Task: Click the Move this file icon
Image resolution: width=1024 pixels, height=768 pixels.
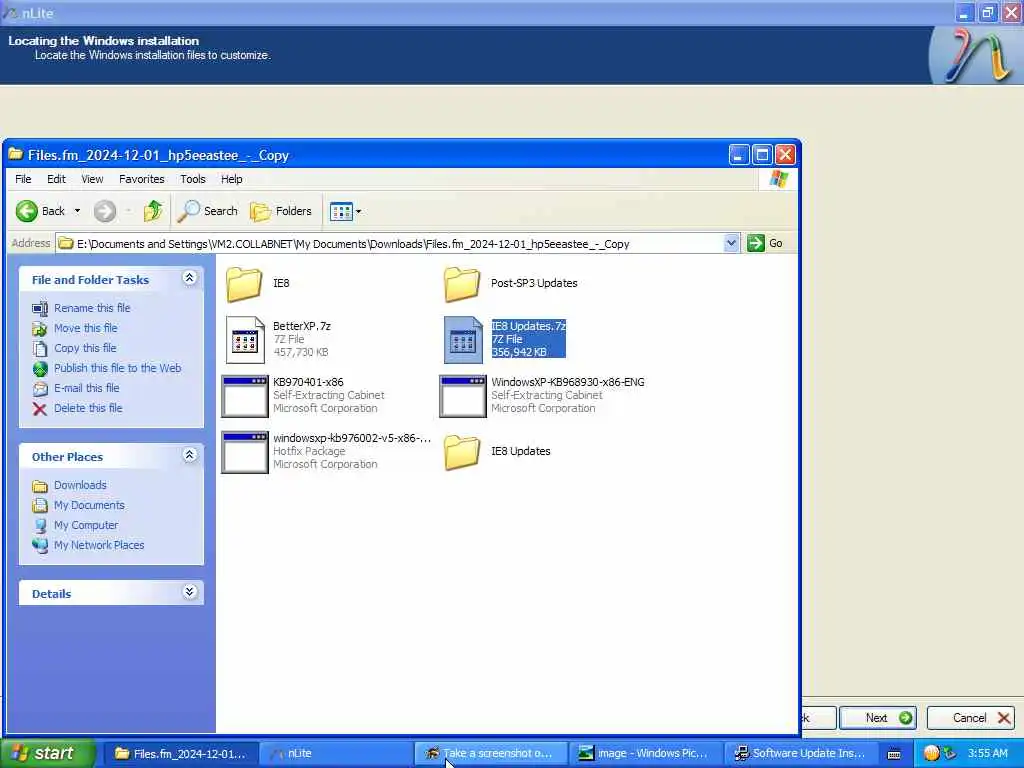Action: (x=40, y=328)
